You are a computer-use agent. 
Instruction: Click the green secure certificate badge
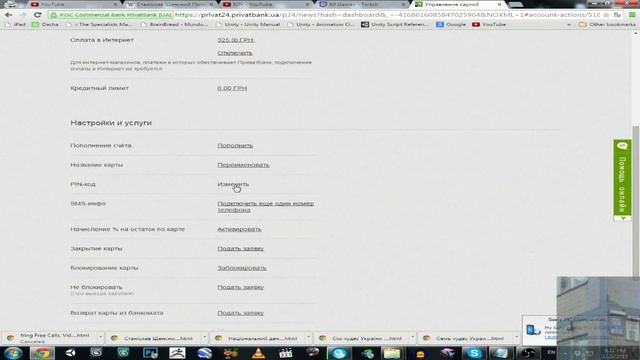coord(111,15)
